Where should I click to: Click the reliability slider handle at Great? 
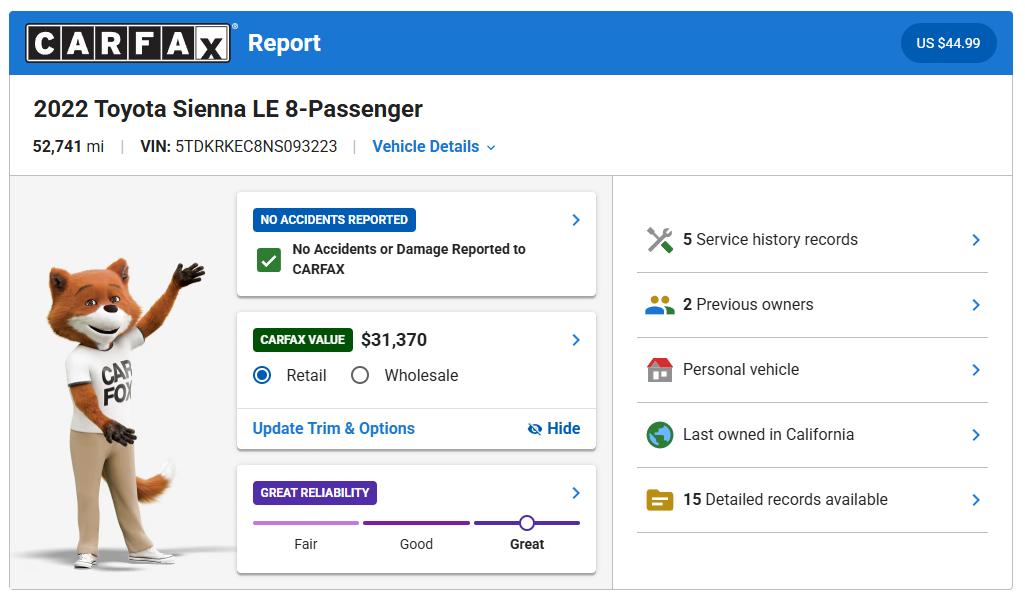click(x=527, y=523)
